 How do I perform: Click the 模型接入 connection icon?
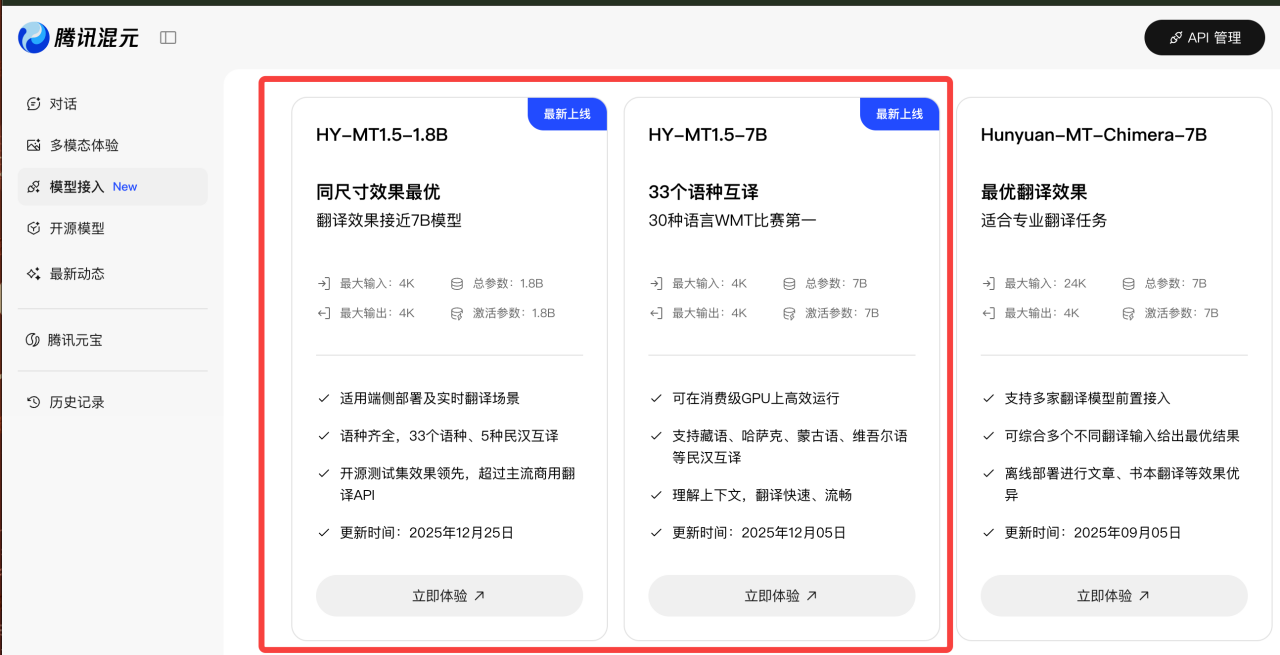pos(33,187)
